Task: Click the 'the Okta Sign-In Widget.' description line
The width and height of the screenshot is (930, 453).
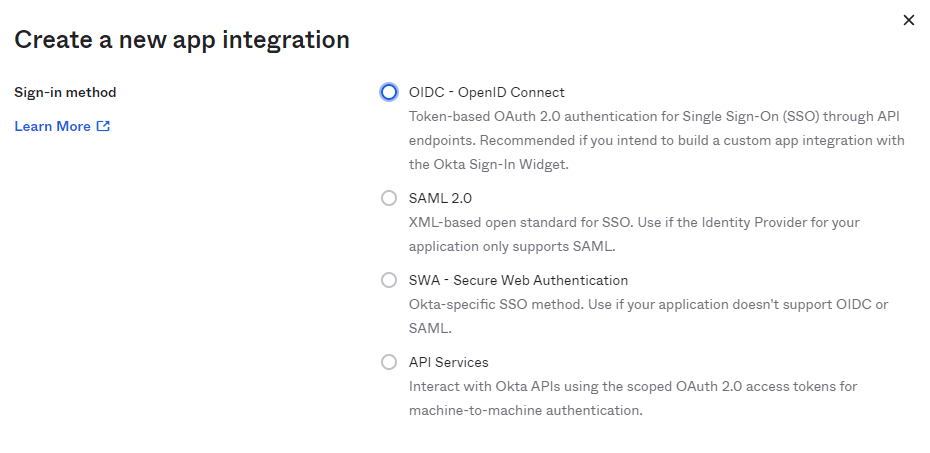Action: pyautogui.click(x=489, y=164)
